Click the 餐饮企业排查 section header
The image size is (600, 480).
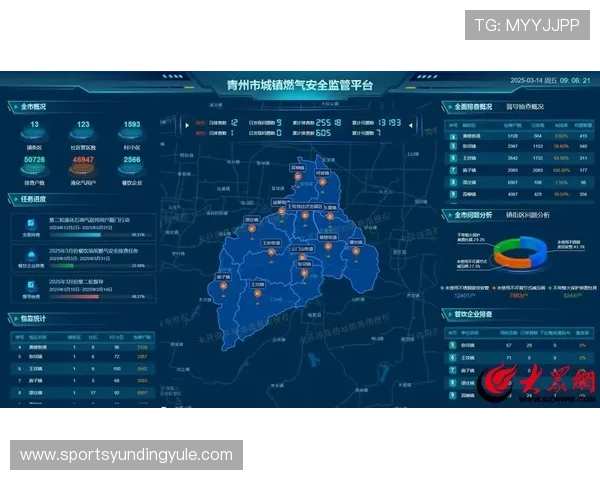click(x=473, y=314)
